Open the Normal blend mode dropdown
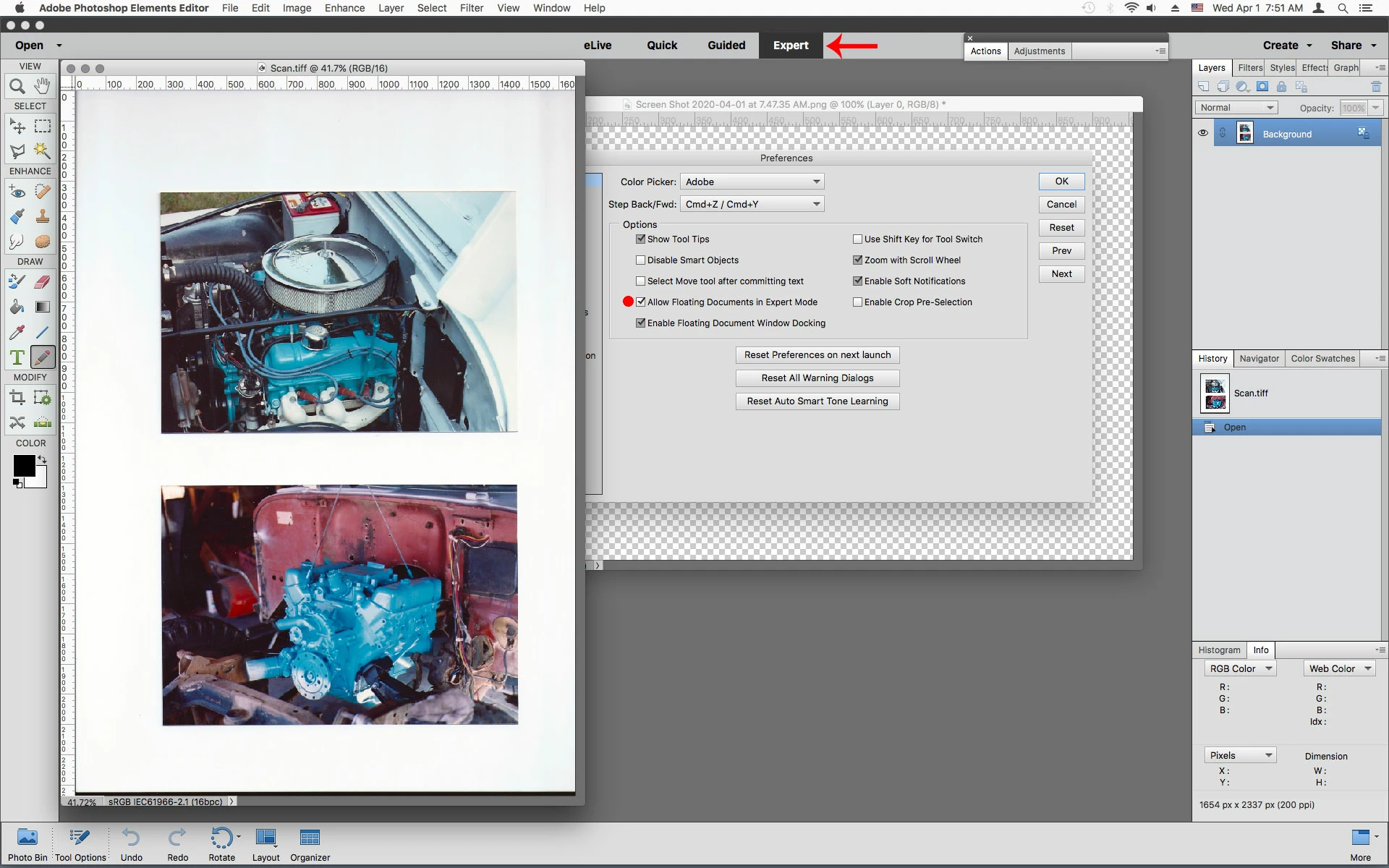The image size is (1389, 868). [x=1236, y=108]
